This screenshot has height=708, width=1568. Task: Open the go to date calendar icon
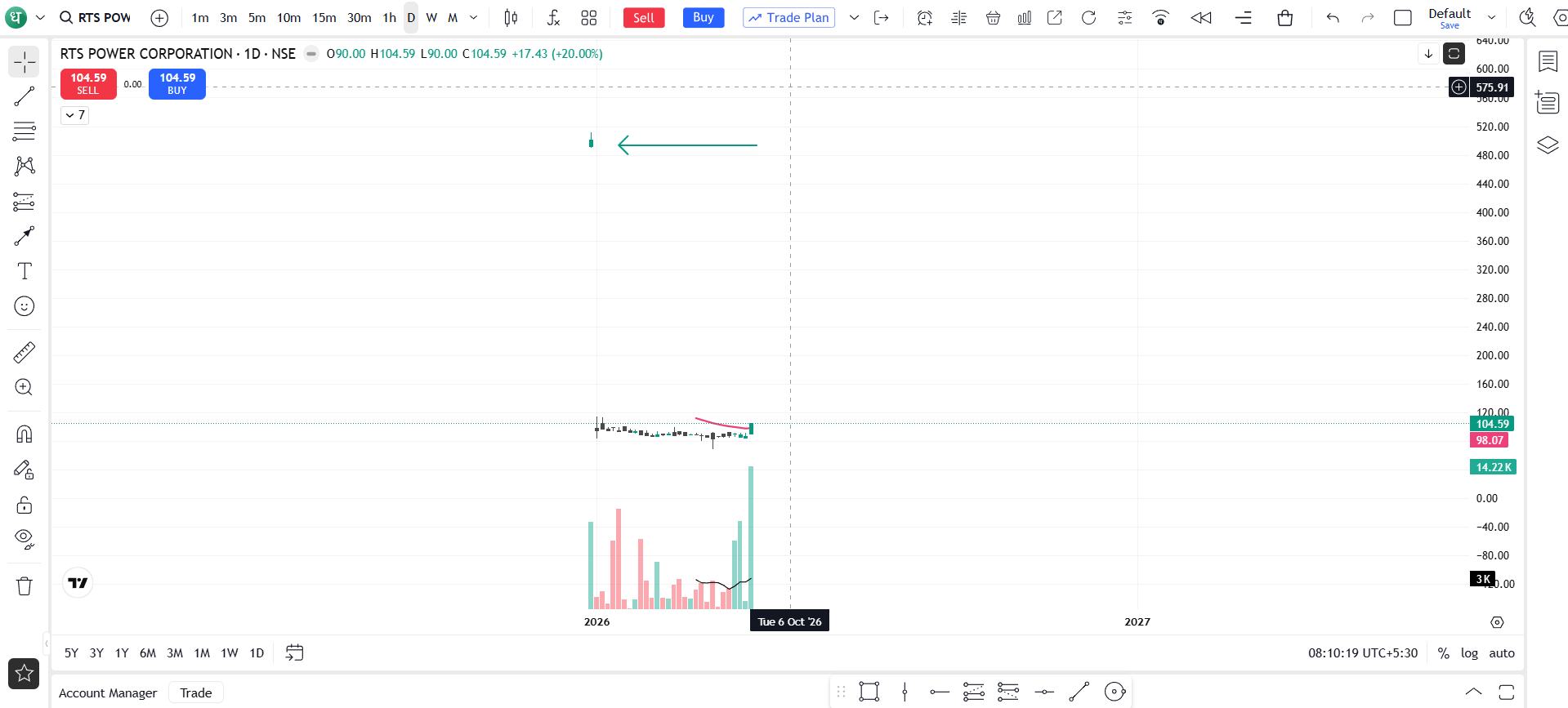point(294,652)
